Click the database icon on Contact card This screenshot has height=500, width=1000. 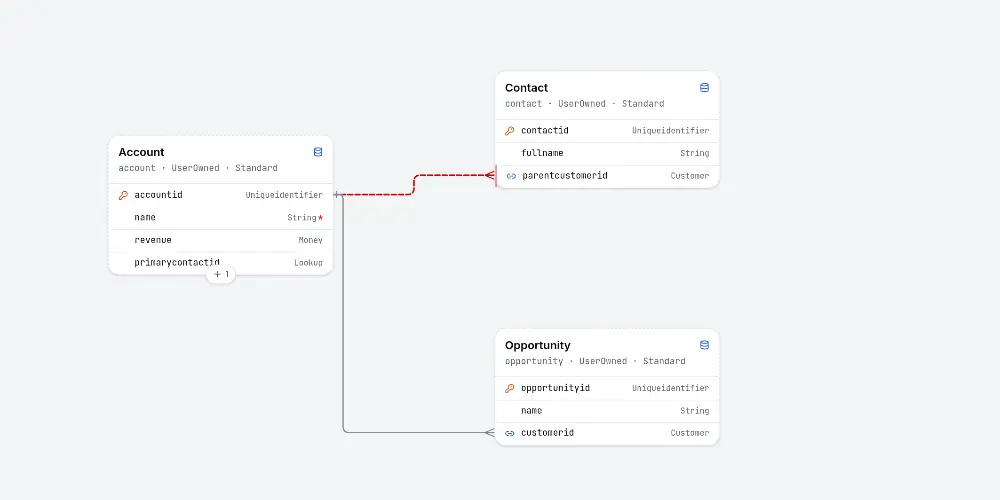coord(704,87)
